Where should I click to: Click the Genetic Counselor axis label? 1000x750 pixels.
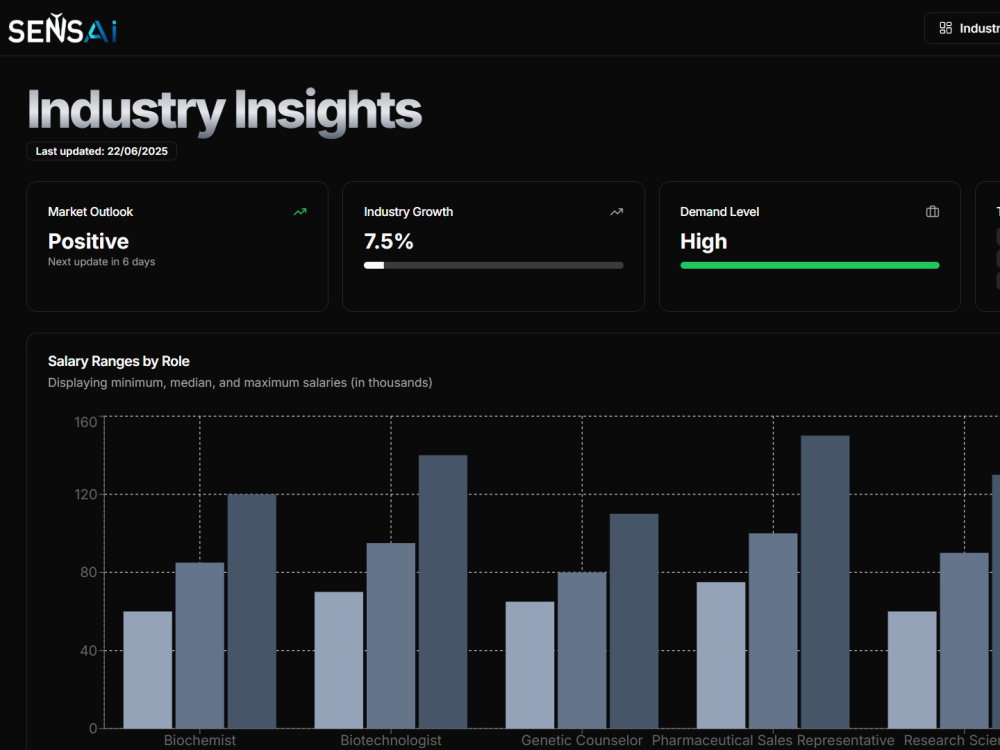pyautogui.click(x=582, y=740)
